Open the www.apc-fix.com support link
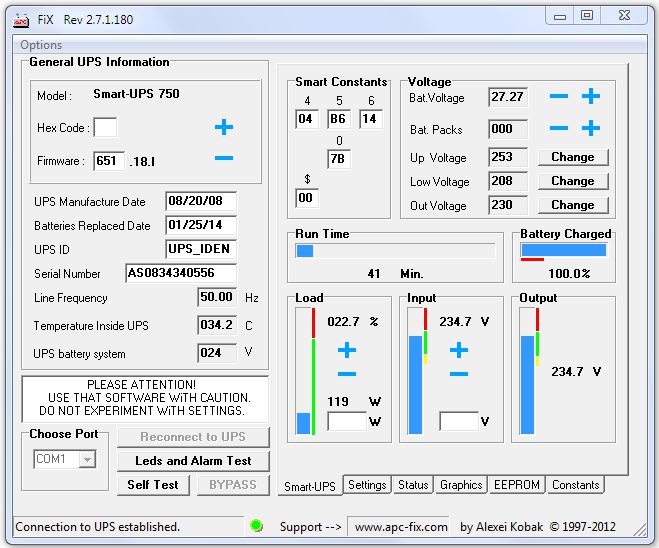Image resolution: width=659 pixels, height=548 pixels. pos(401,527)
